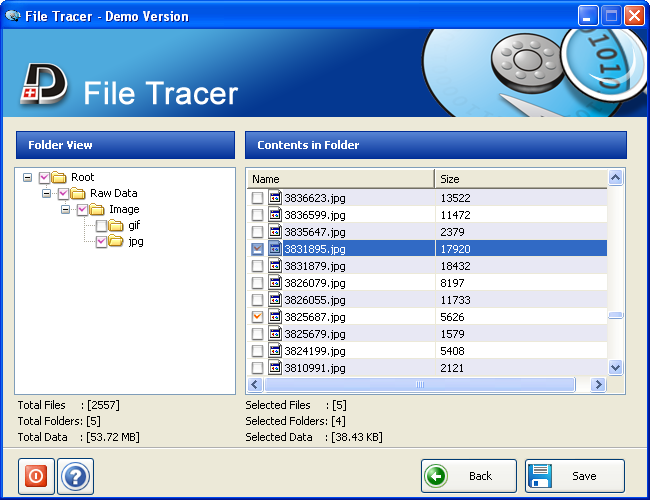Viewport: 650px width, 500px height.
Task: Uncheck the Root folder checkbox
Action: click(44, 178)
